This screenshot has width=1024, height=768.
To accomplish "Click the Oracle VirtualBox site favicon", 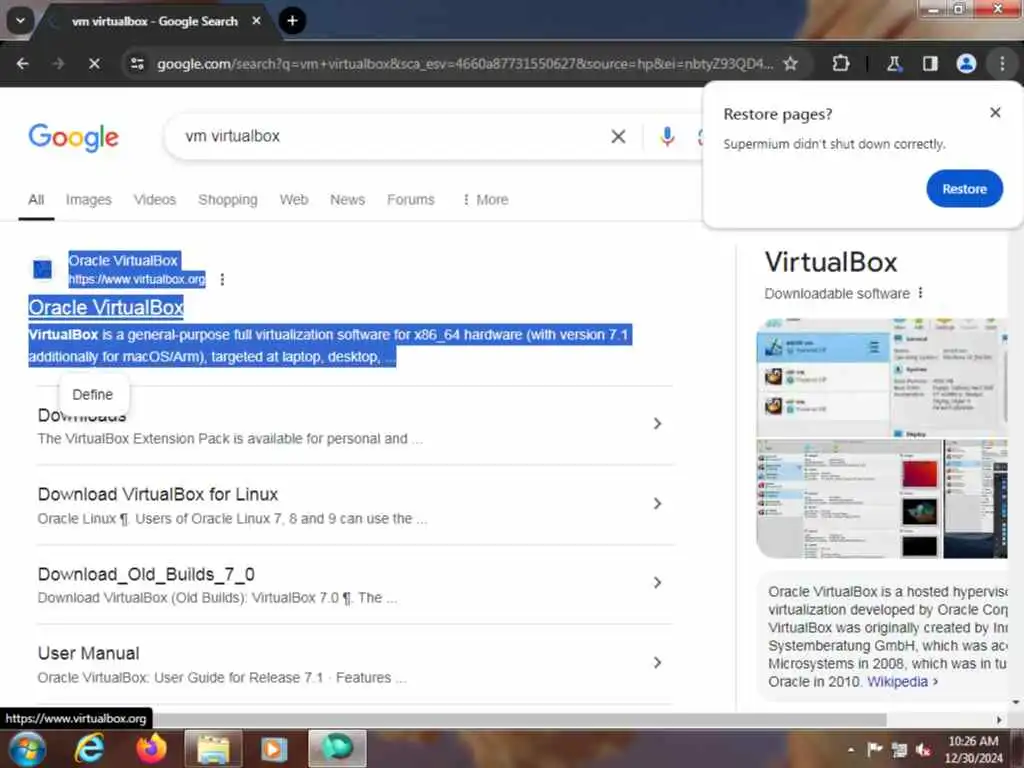I will (42, 268).
